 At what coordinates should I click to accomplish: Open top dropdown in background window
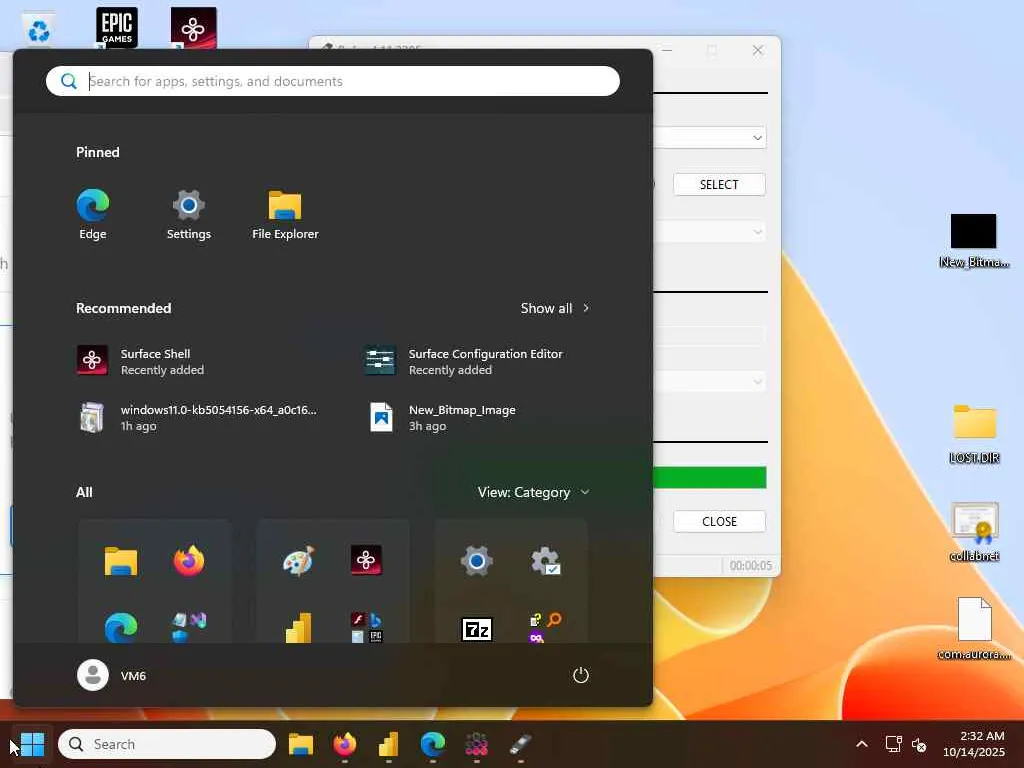(710, 137)
